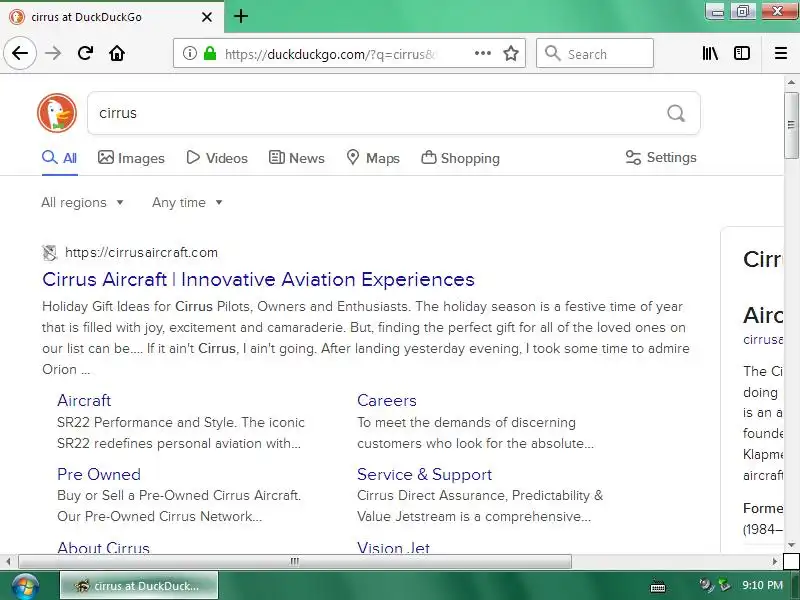This screenshot has width=800, height=600.
Task: Expand the All regions dropdown
Action: (82, 203)
